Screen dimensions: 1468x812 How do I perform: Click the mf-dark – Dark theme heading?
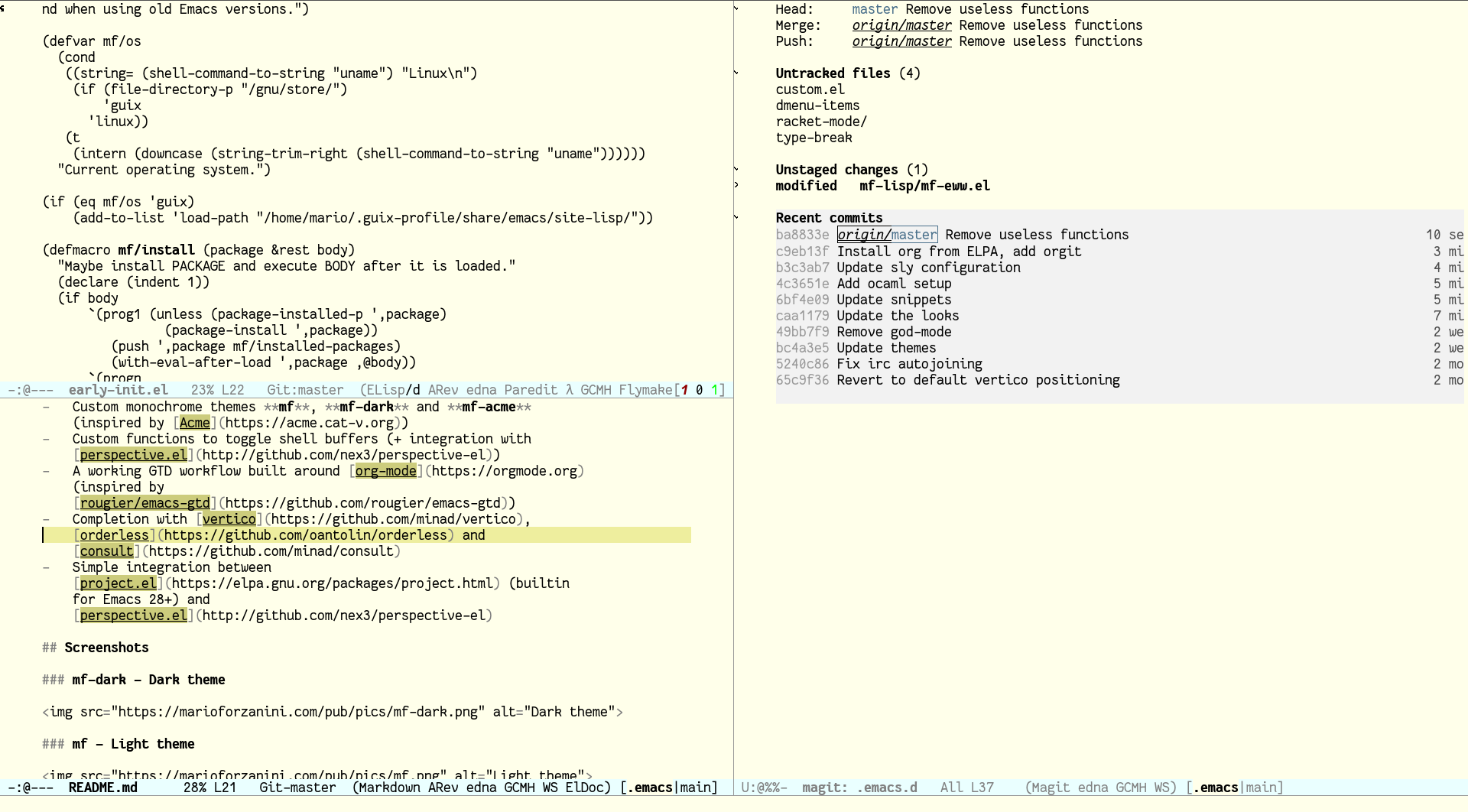148,680
